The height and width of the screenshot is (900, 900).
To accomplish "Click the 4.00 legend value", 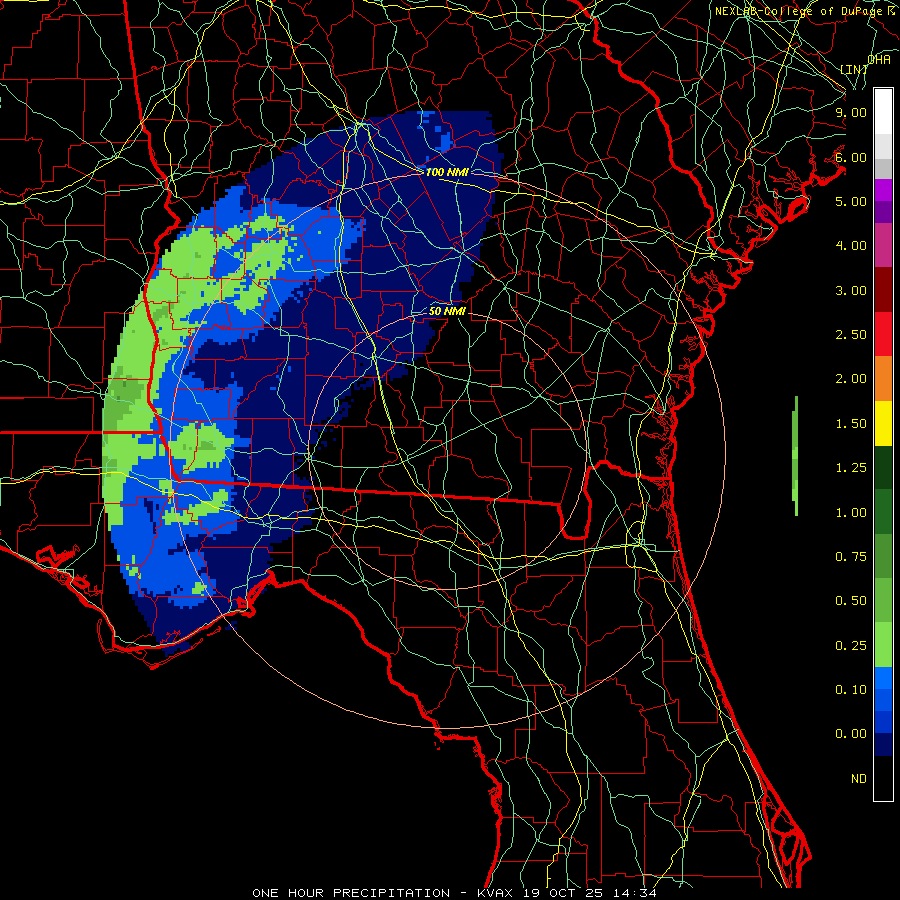I will pos(851,246).
